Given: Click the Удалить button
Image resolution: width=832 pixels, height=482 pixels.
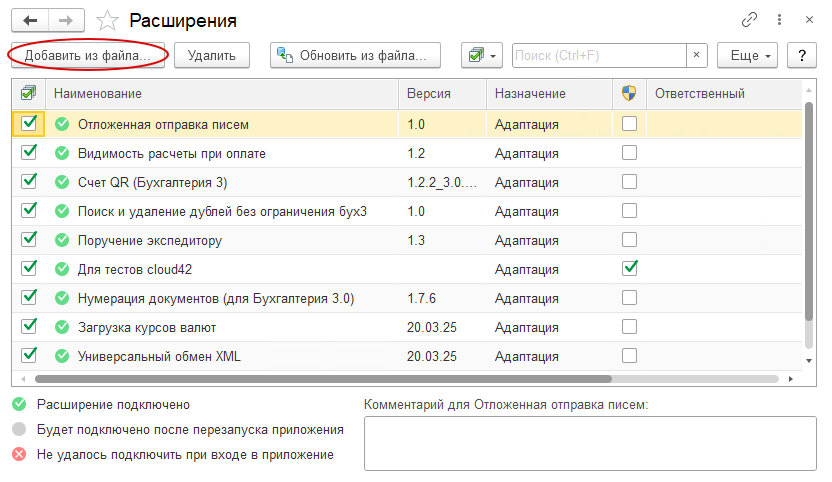Looking at the screenshot, I should [x=211, y=56].
